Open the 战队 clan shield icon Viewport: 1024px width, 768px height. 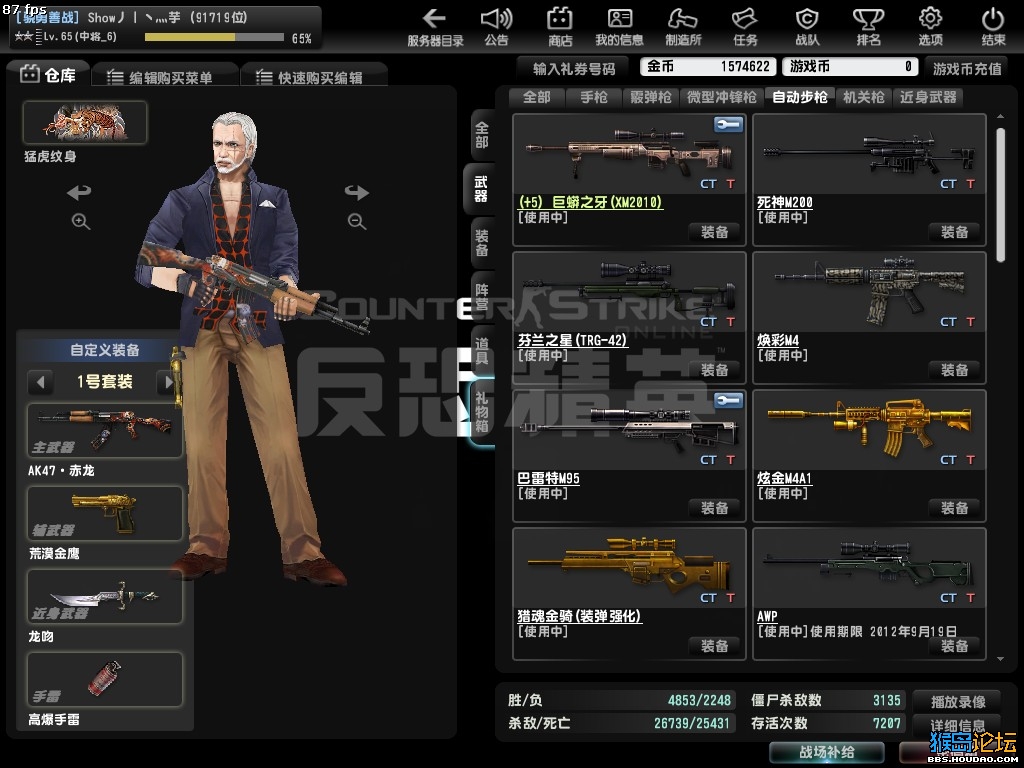(x=807, y=18)
